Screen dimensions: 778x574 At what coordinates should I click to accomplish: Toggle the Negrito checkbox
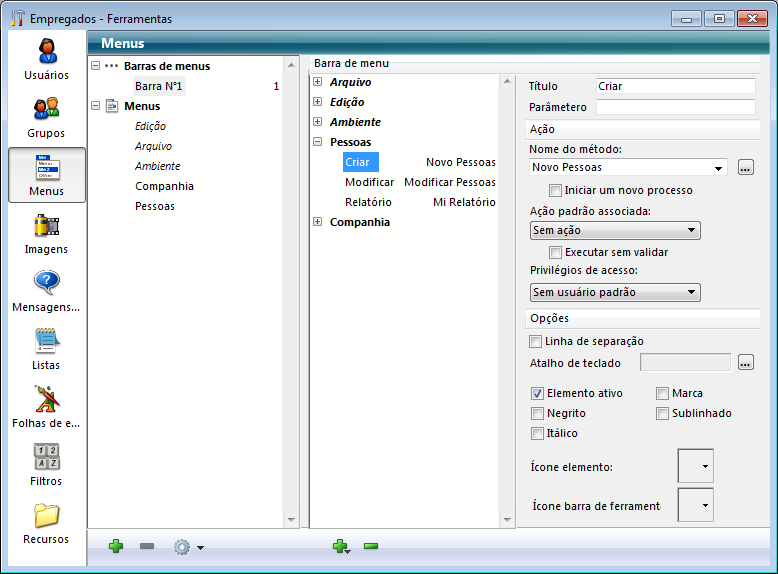pyautogui.click(x=537, y=414)
